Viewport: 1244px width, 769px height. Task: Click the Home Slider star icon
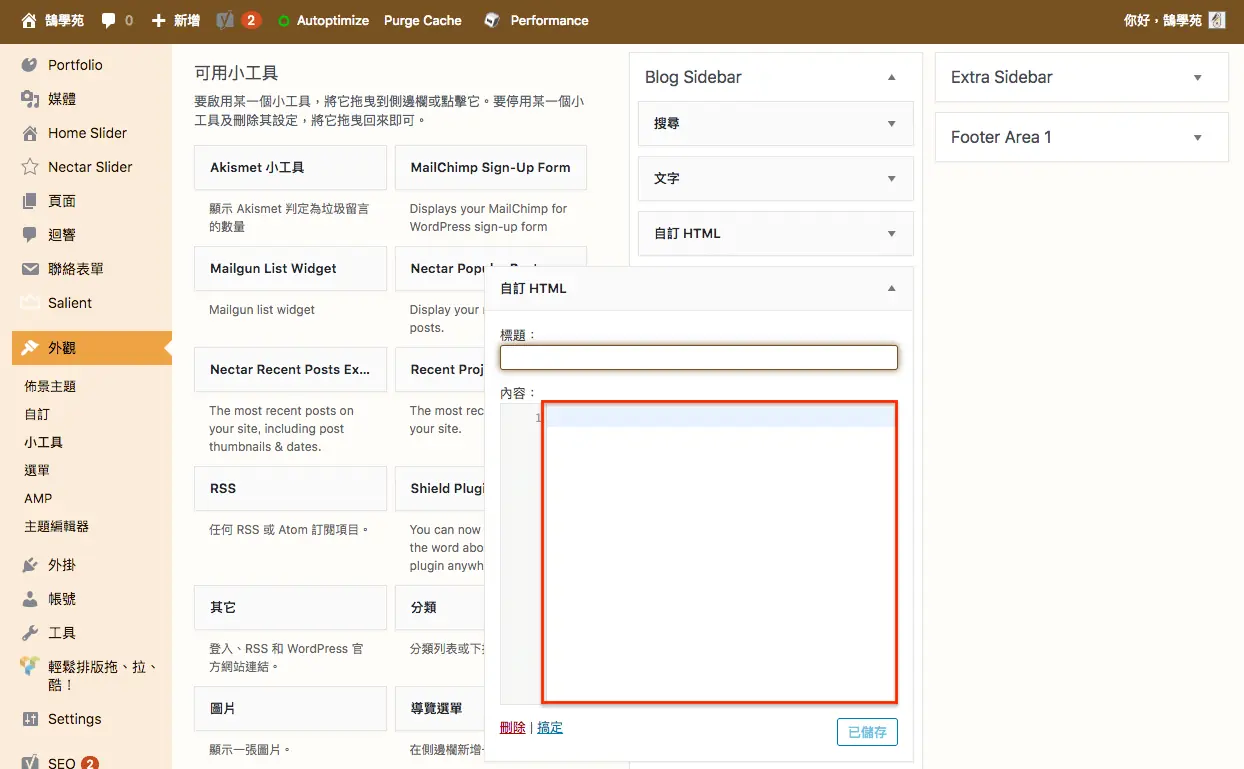30,132
